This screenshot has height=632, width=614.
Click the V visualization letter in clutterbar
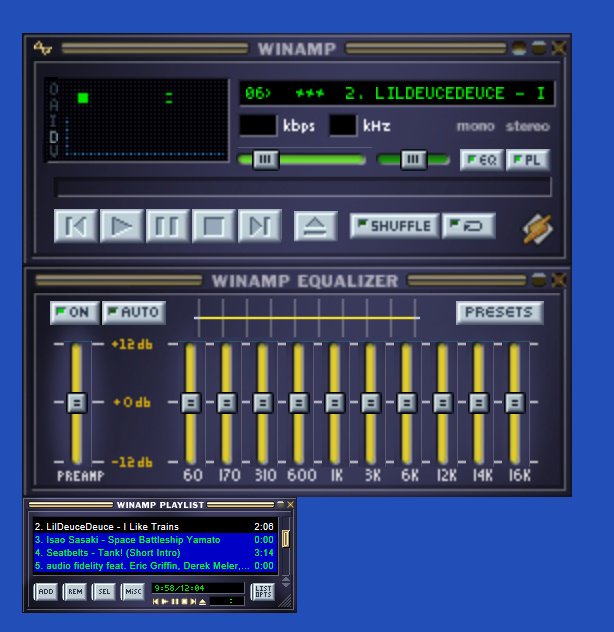pos(54,152)
